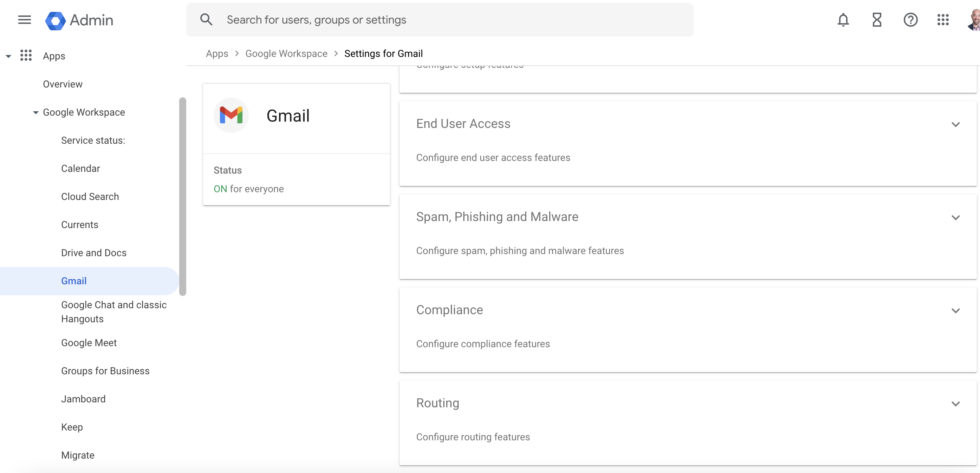Open the notifications bell
This screenshot has height=473, width=980.
[x=843, y=20]
